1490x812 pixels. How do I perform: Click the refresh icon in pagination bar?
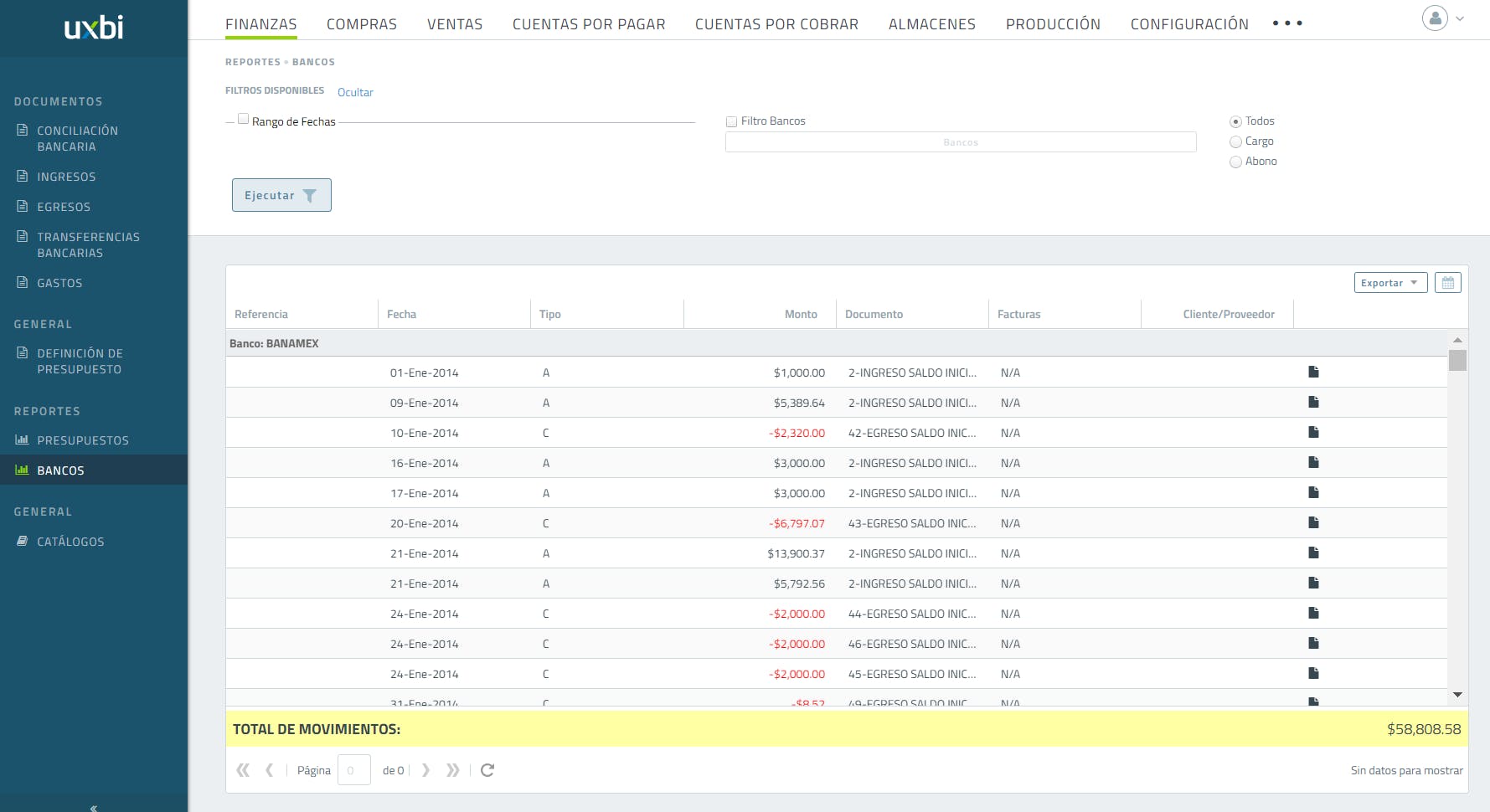[487, 770]
